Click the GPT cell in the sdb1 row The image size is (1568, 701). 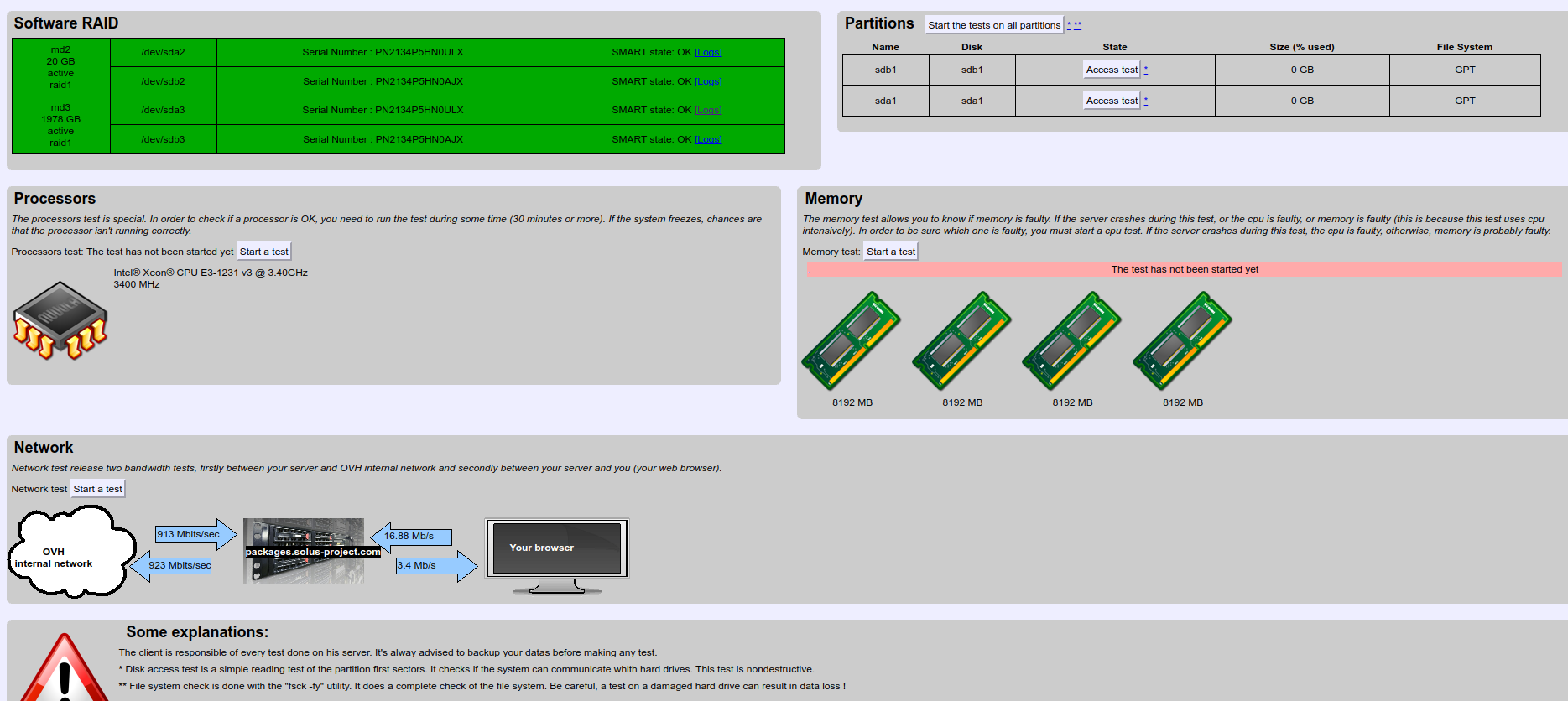(x=1465, y=70)
